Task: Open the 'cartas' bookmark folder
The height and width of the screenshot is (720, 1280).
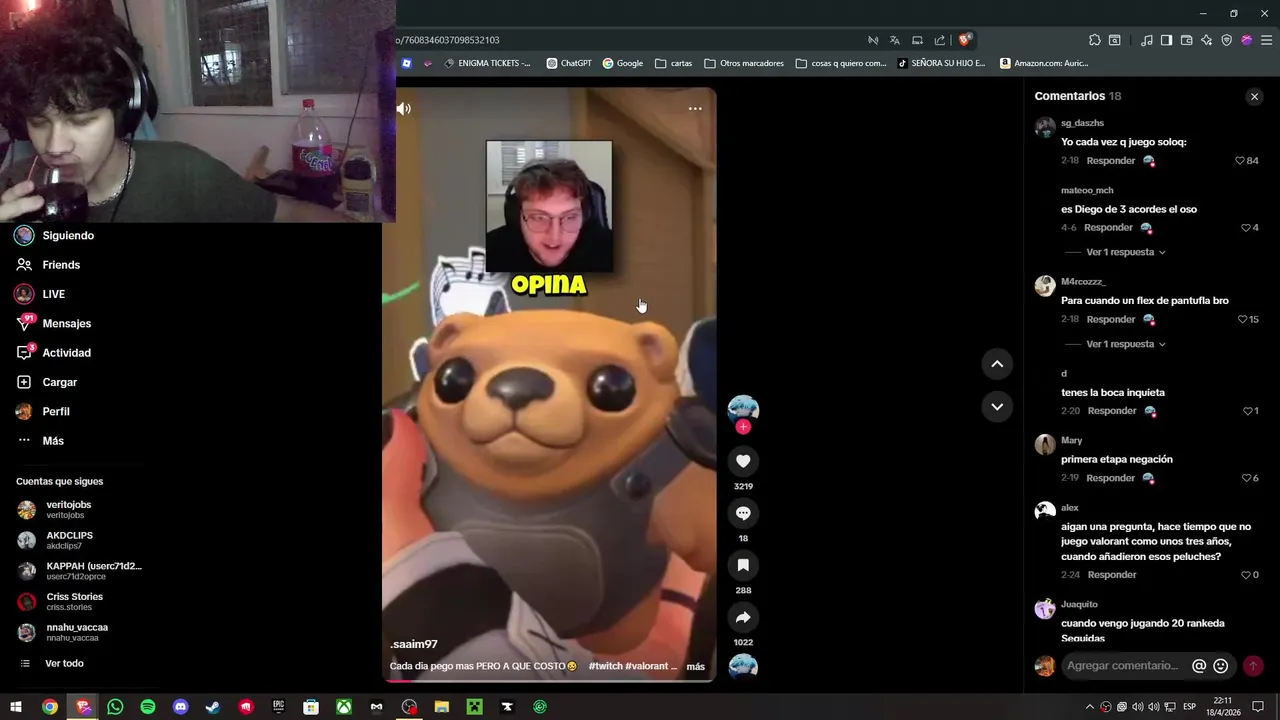Action: (674, 63)
